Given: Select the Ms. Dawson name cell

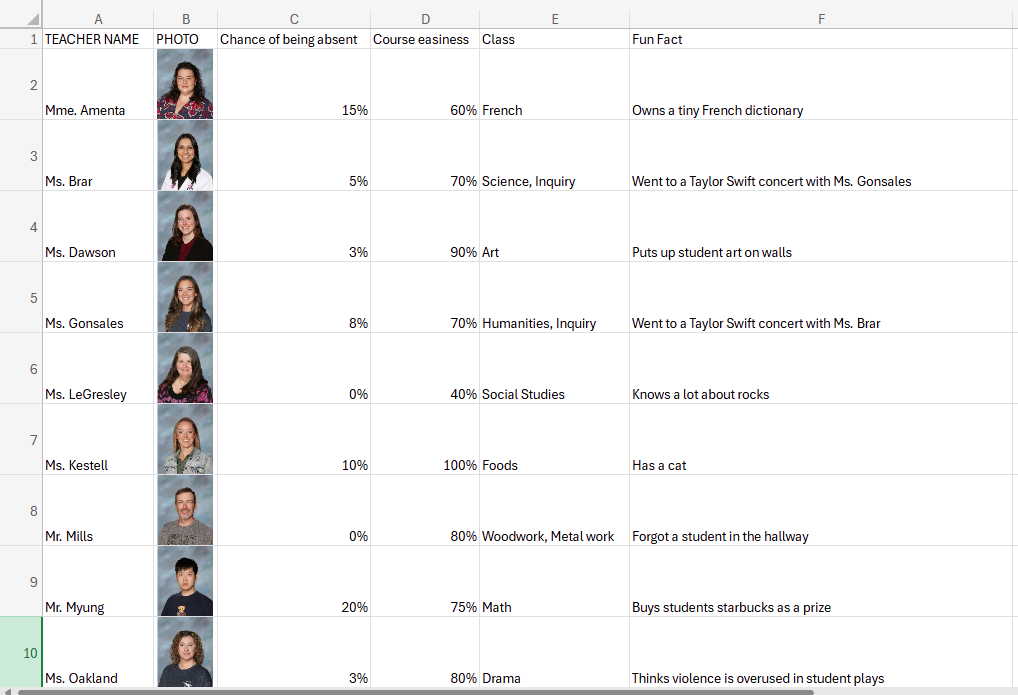Looking at the screenshot, I should pyautogui.click(x=98, y=226).
